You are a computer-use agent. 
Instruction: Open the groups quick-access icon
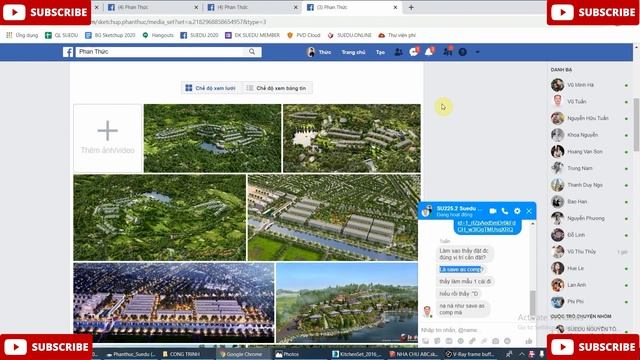click(x=447, y=52)
